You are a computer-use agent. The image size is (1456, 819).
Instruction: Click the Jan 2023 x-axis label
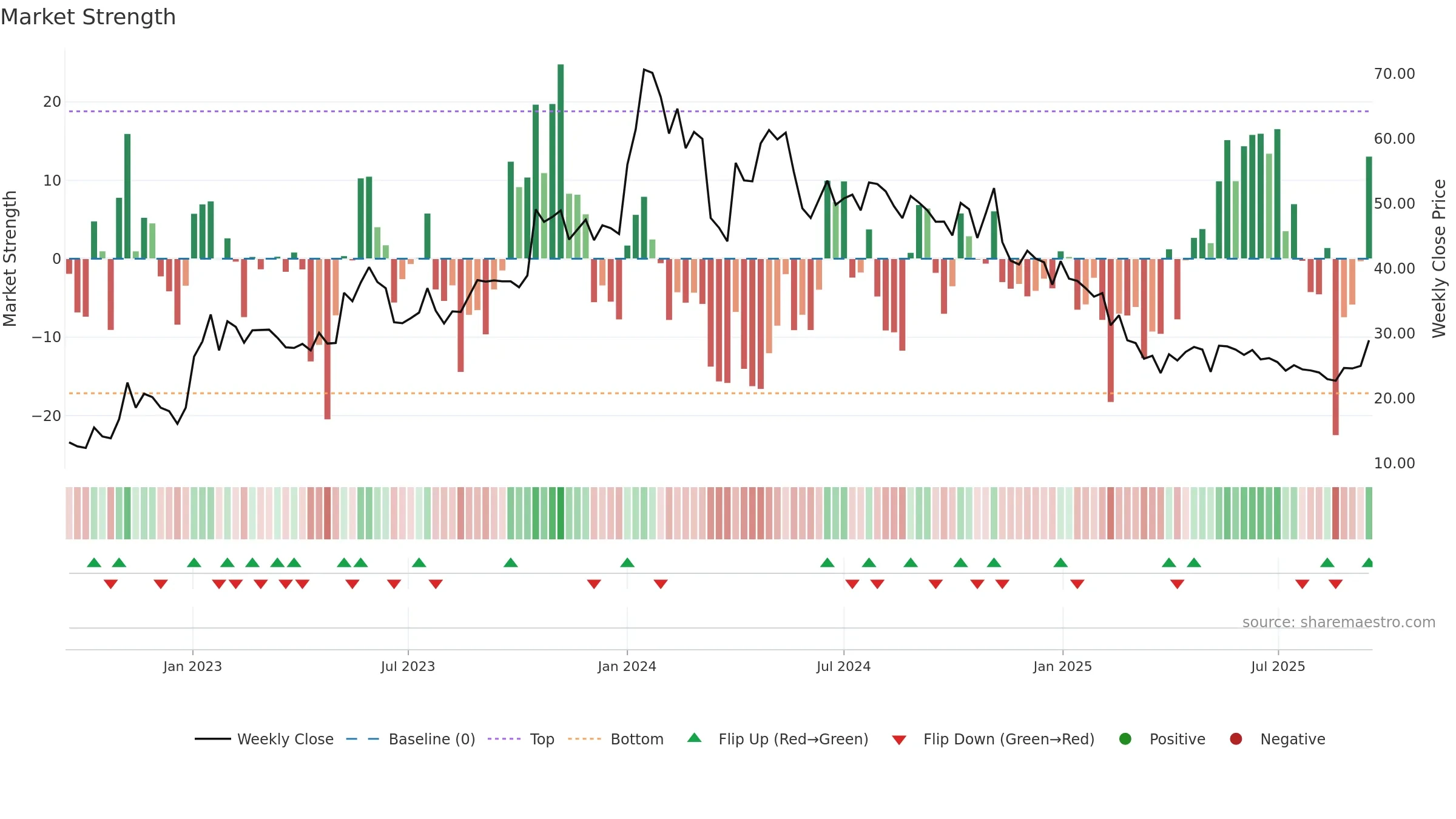pyautogui.click(x=192, y=666)
